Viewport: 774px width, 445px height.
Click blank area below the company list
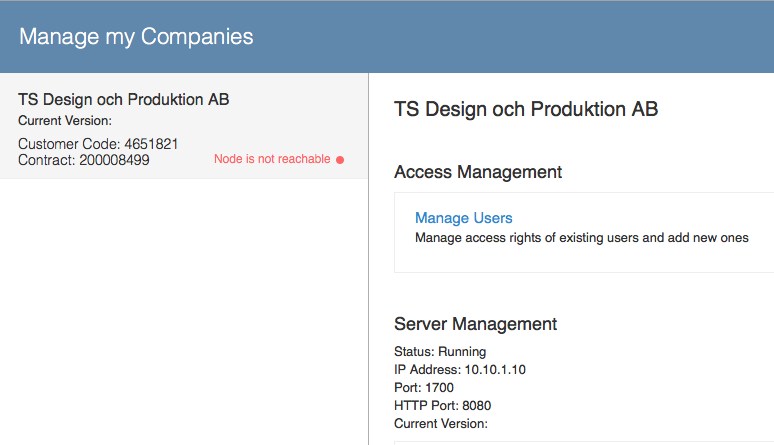[x=184, y=311]
